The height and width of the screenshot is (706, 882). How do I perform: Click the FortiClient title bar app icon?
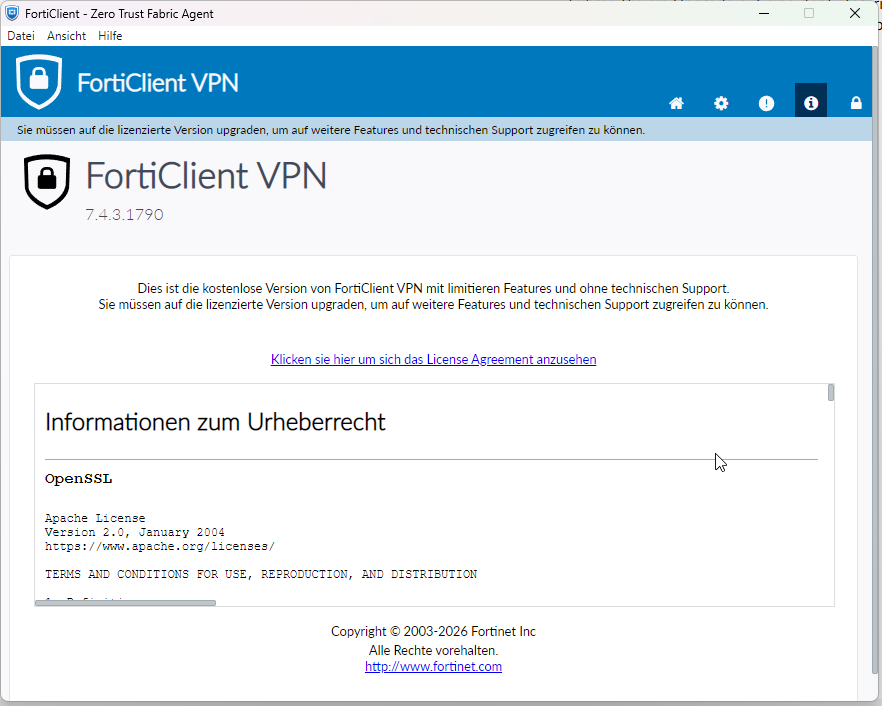coord(12,13)
